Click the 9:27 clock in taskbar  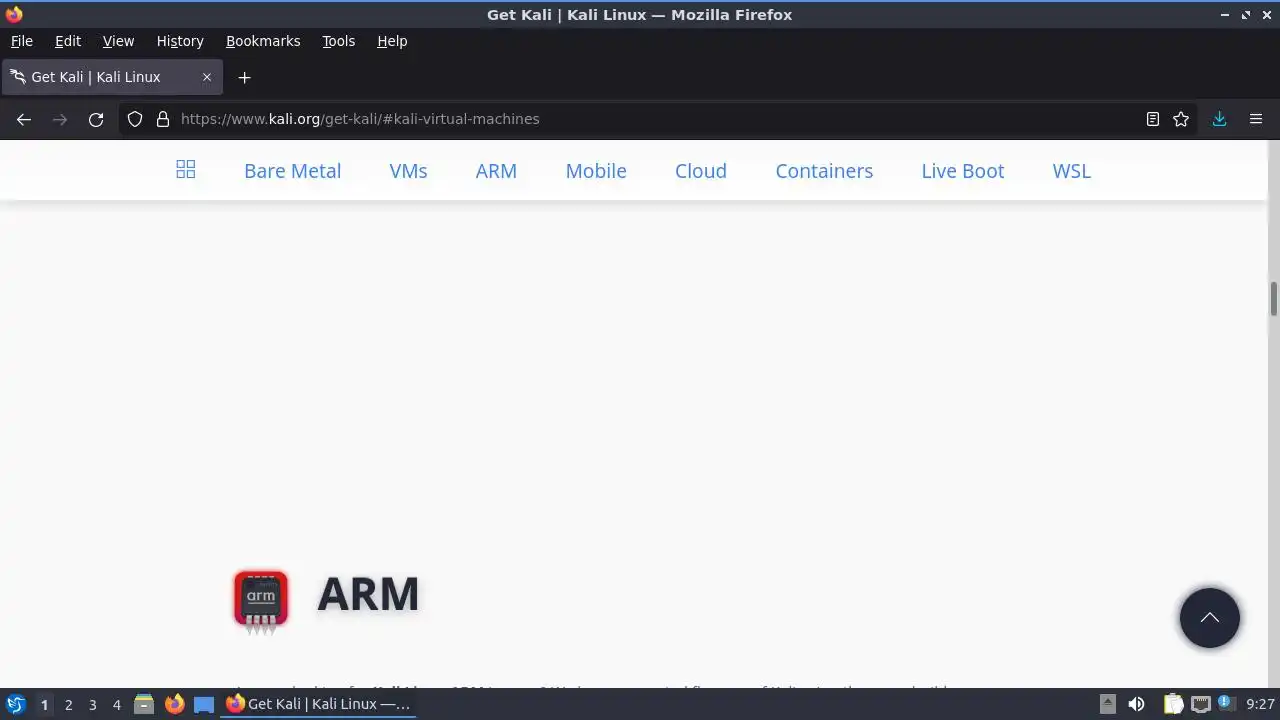[1260, 704]
